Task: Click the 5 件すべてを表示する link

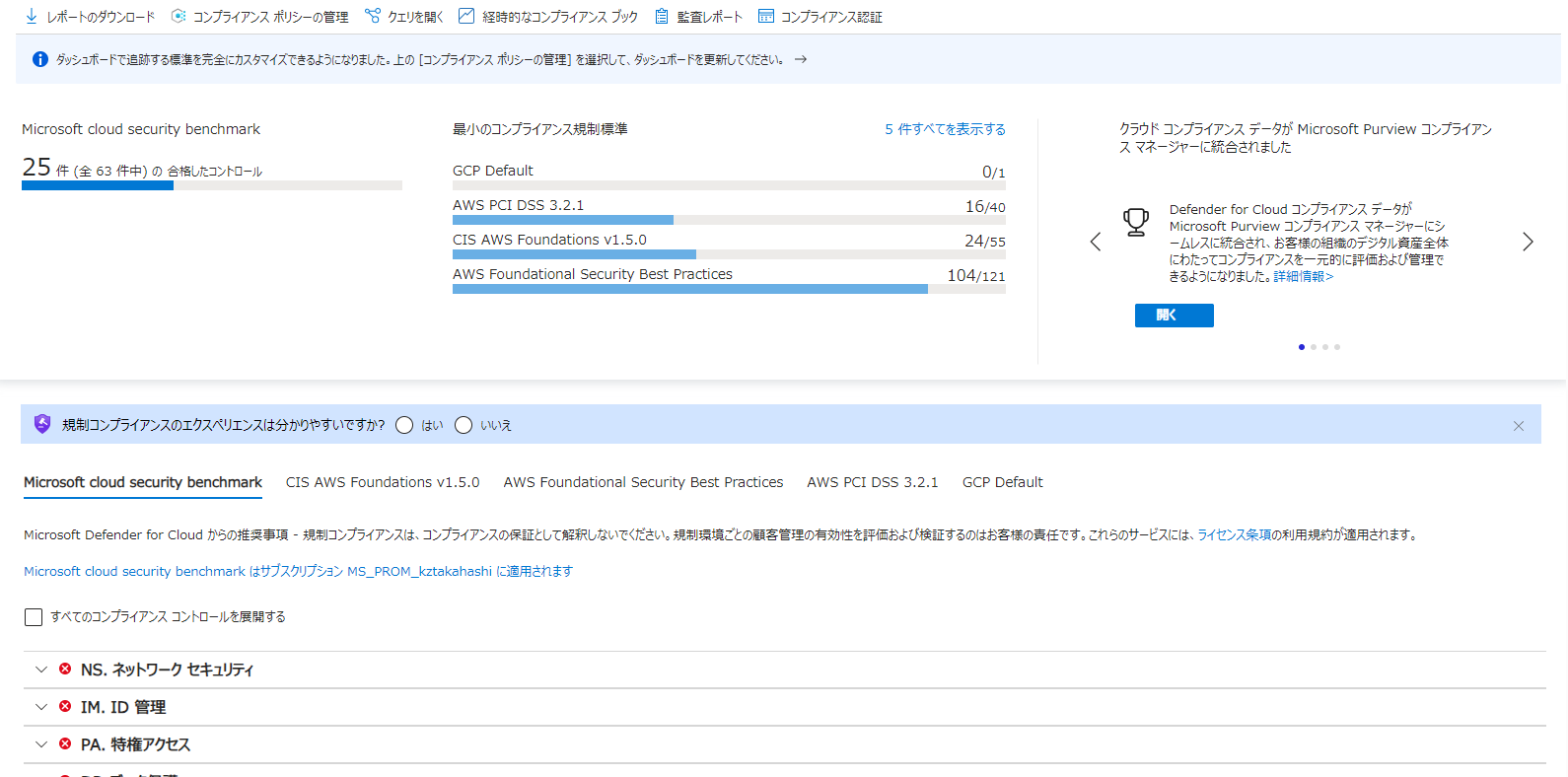Action: coord(945,129)
